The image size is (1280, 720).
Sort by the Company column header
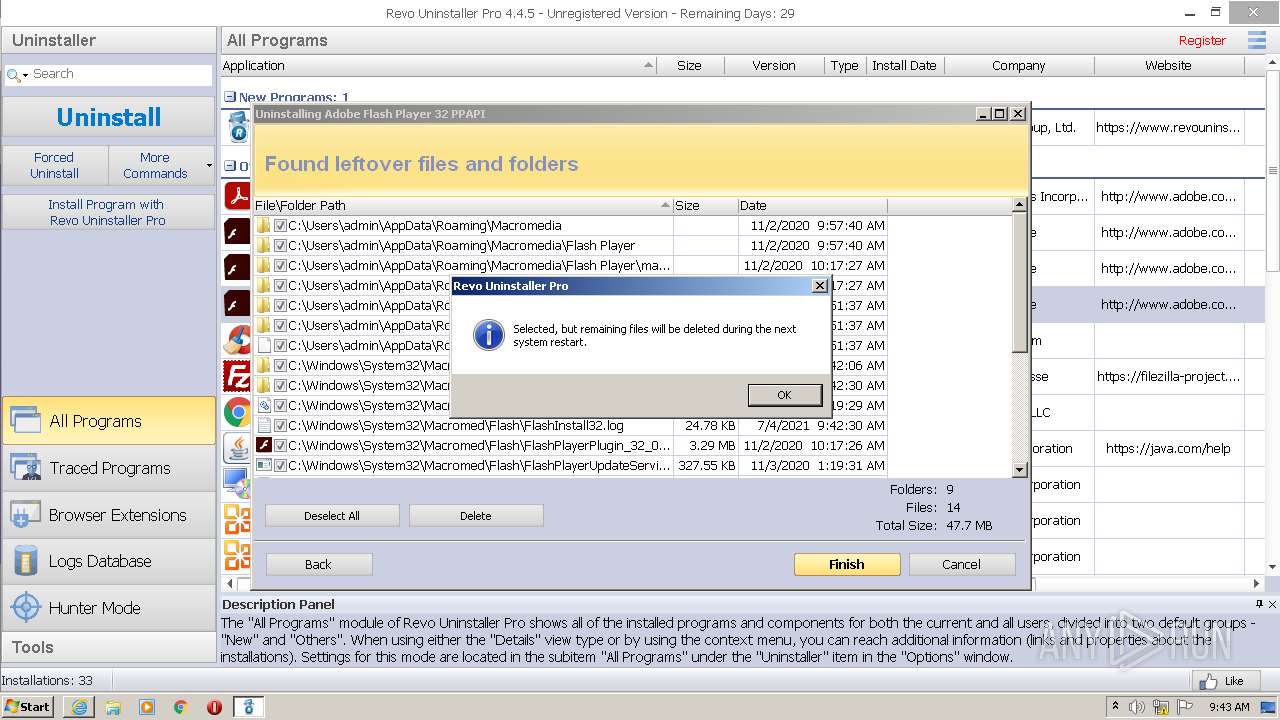click(x=1019, y=65)
